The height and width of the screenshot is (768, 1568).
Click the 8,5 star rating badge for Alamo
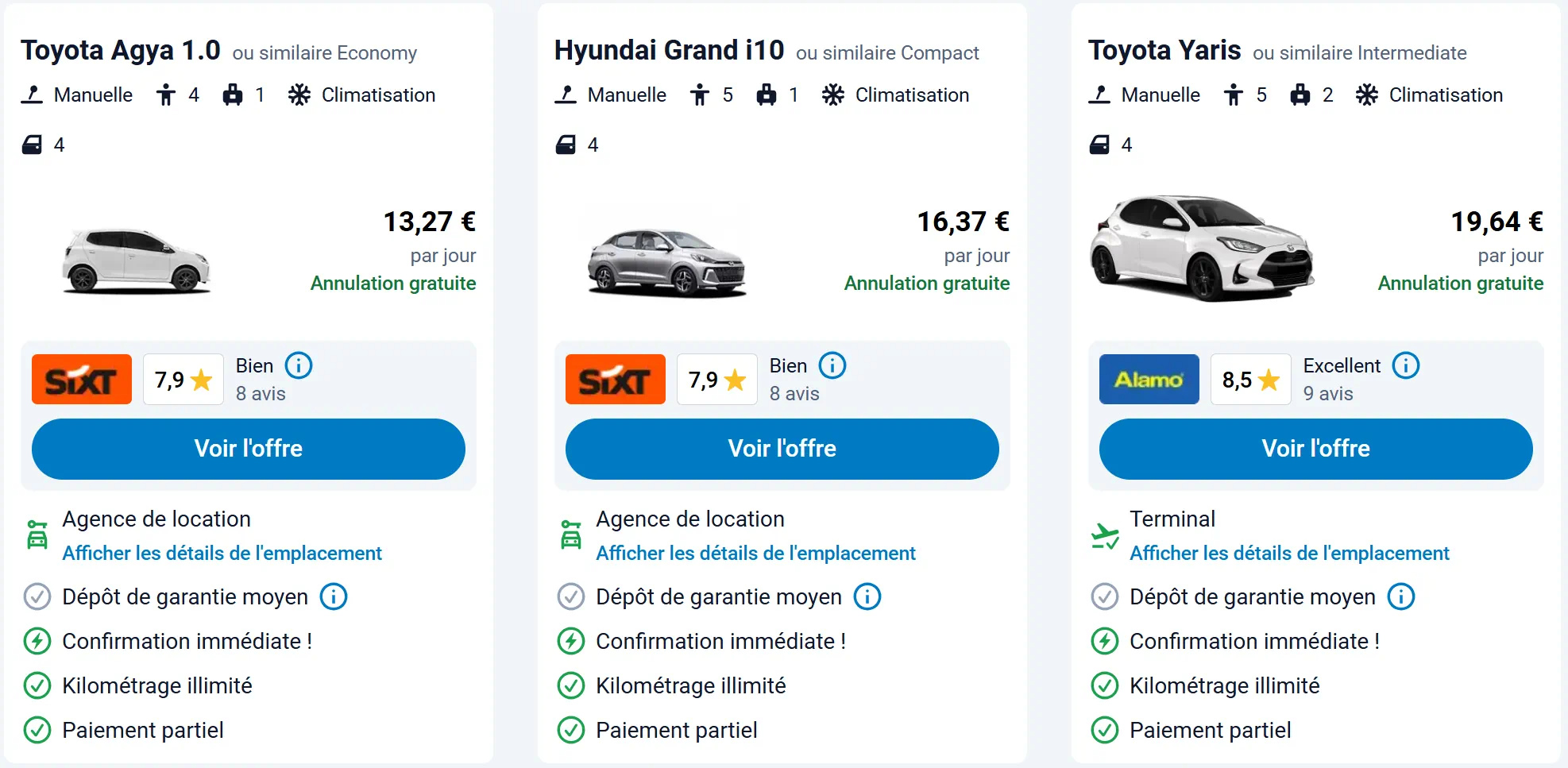click(1250, 380)
